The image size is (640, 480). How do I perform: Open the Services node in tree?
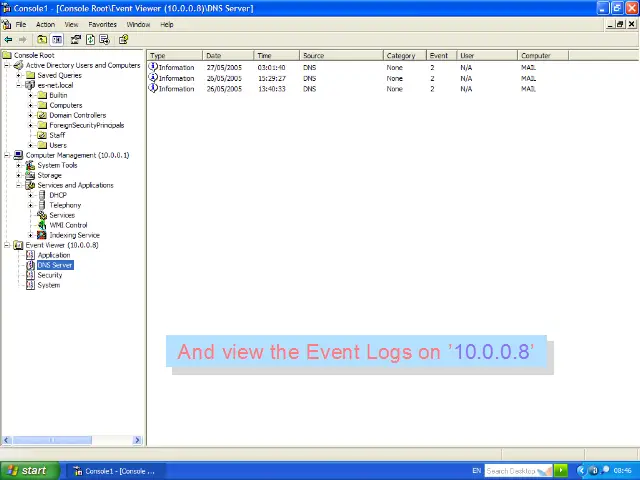[x=61, y=215]
